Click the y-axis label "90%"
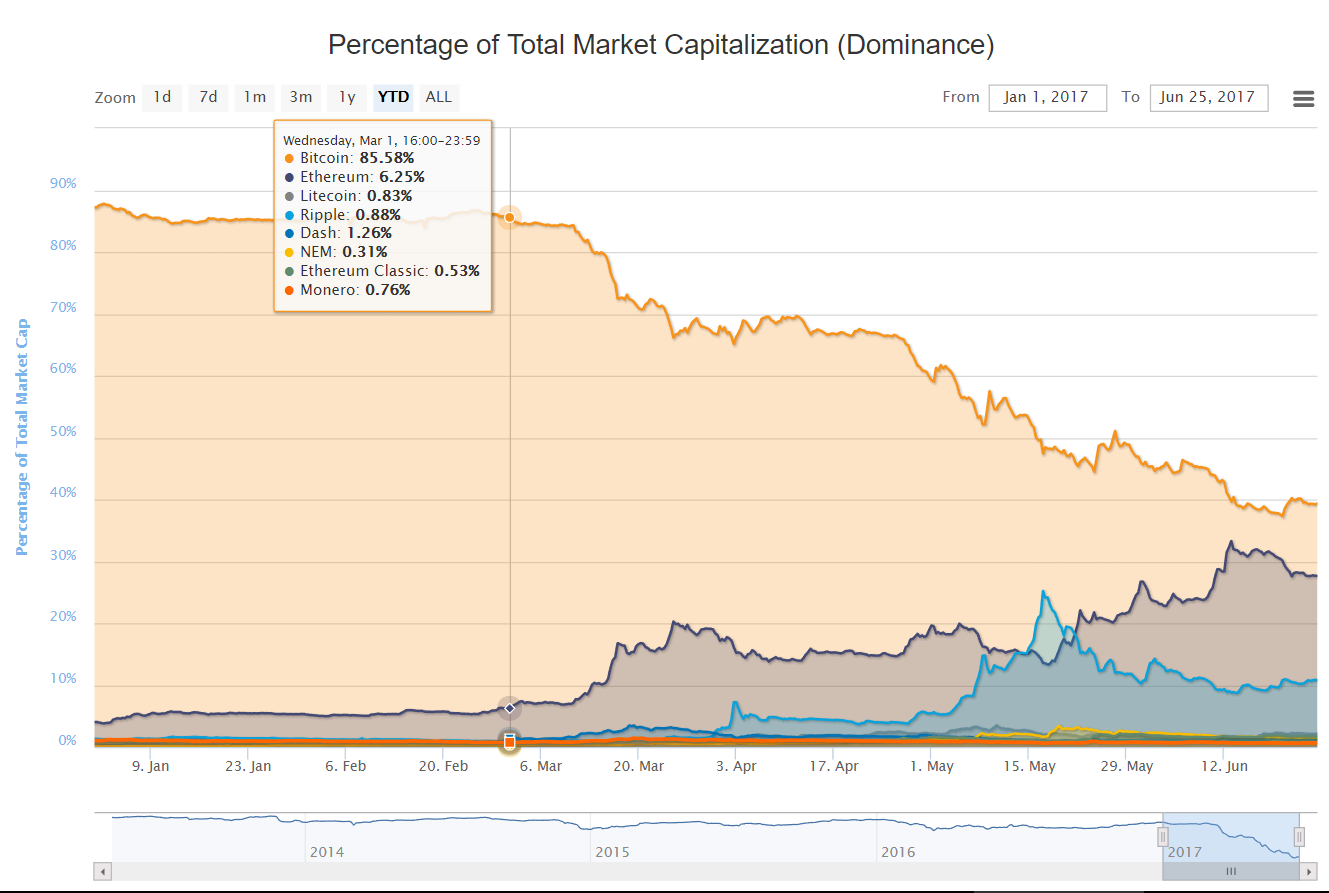1329x893 pixels. point(63,184)
